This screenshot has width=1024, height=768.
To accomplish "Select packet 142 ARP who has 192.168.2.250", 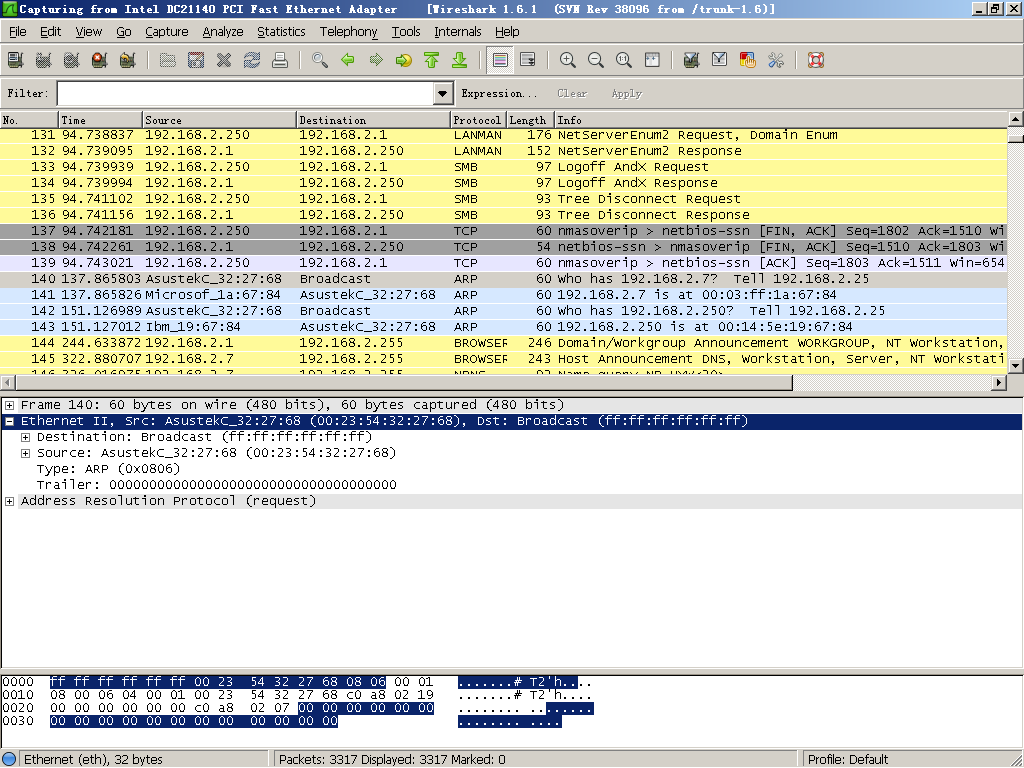I will tap(504, 311).
